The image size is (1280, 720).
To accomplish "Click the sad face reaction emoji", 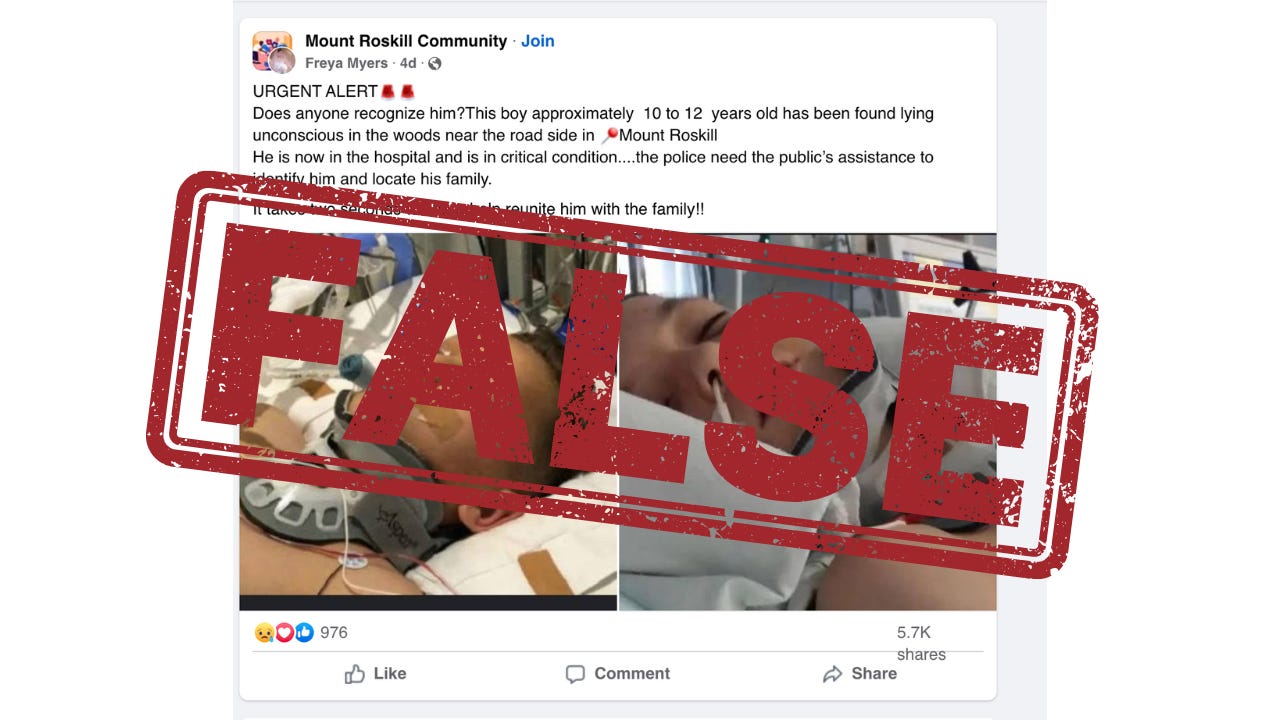I will click(264, 632).
